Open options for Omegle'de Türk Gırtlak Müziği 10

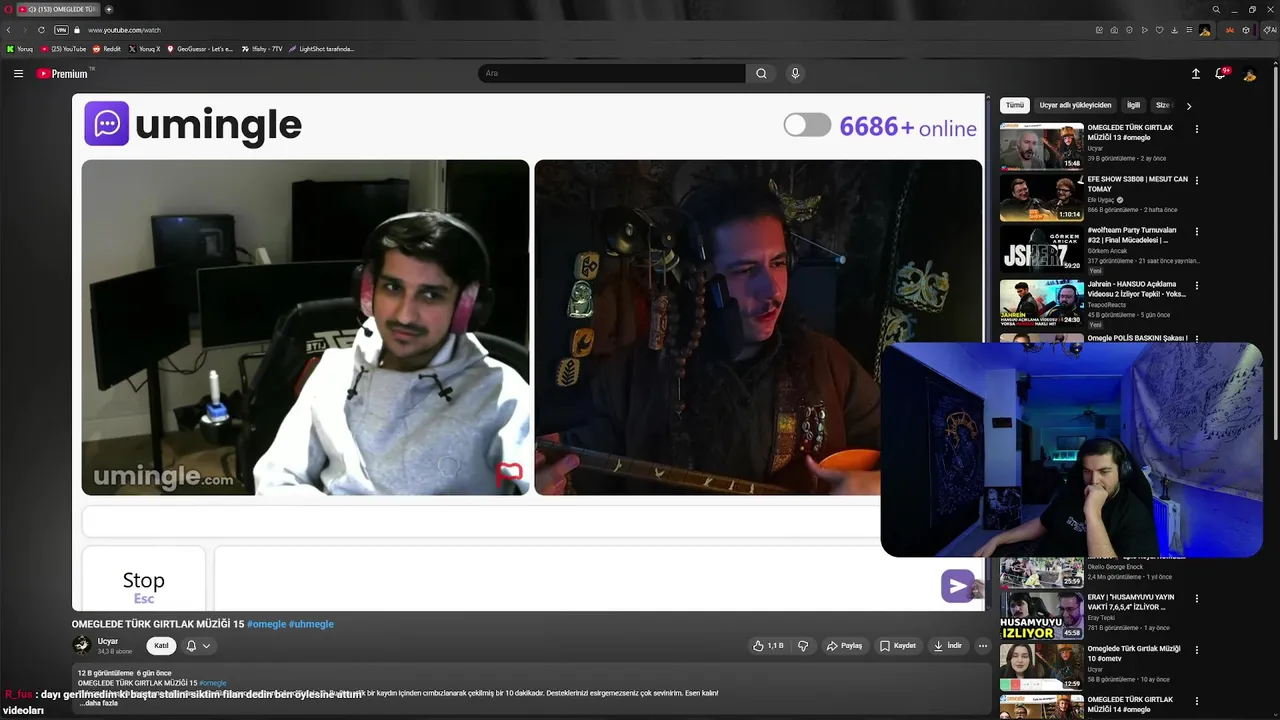coord(1196,649)
